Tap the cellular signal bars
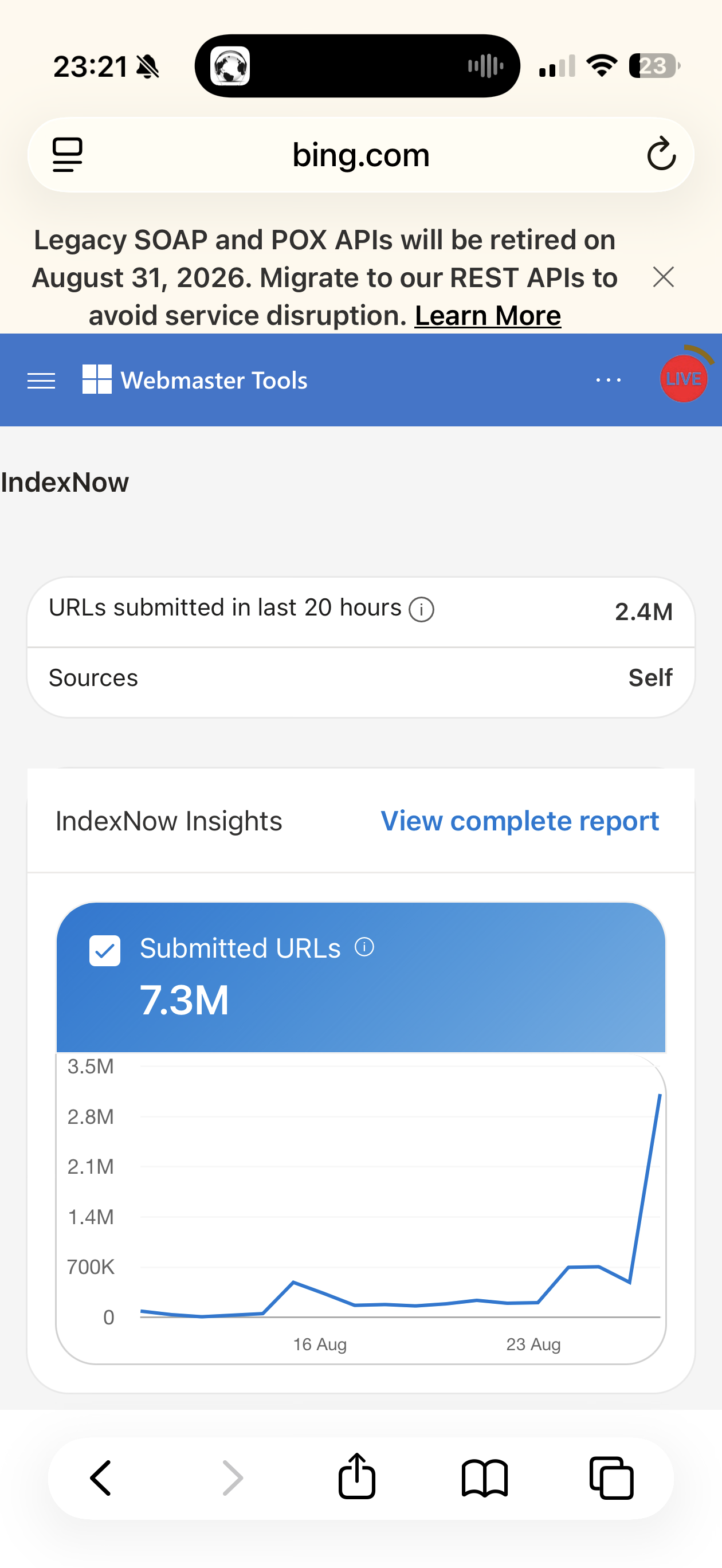This screenshot has width=722, height=1568. [557, 66]
